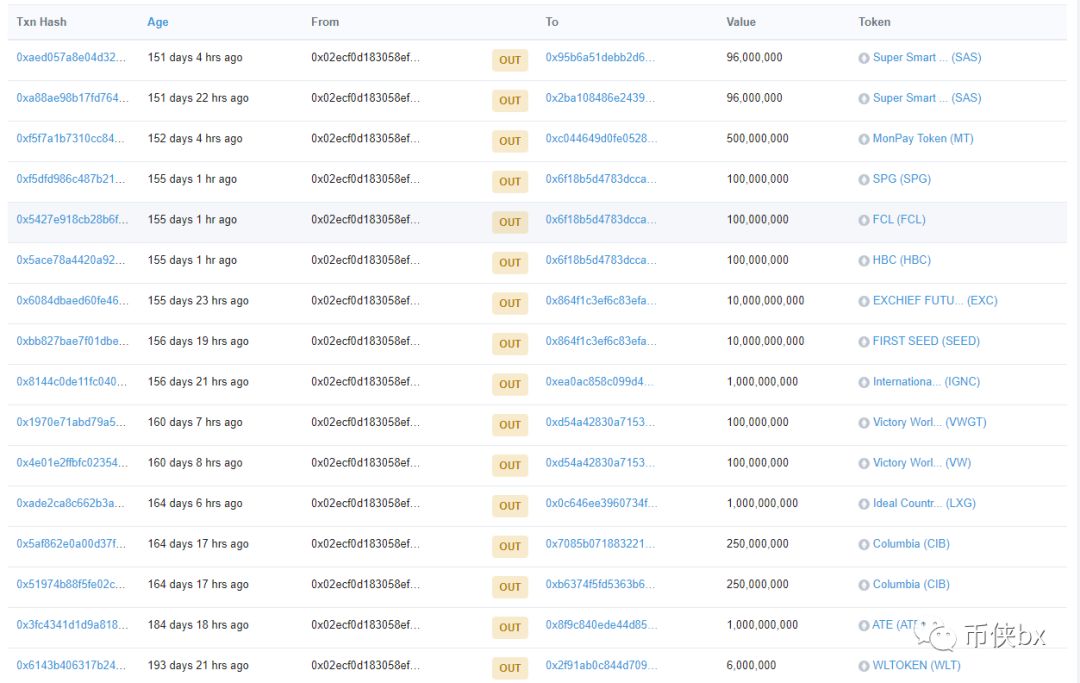This screenshot has height=683, width=1080.
Task: Toggle the Age column header format
Action: click(158, 22)
